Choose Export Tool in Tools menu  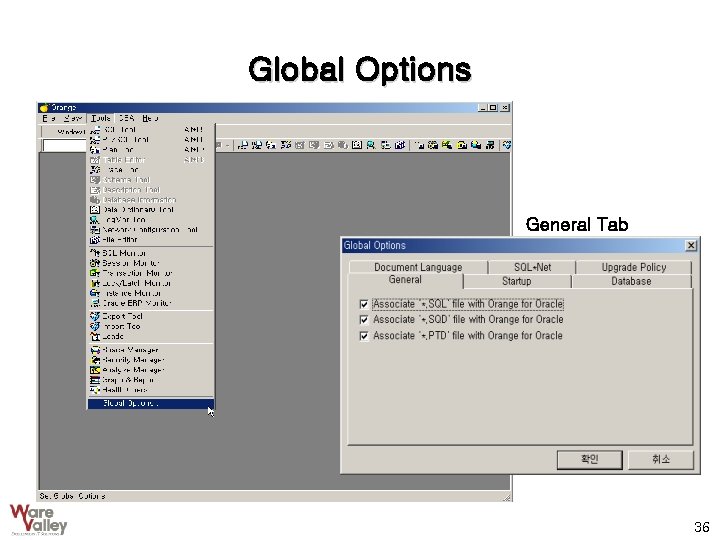[151, 316]
